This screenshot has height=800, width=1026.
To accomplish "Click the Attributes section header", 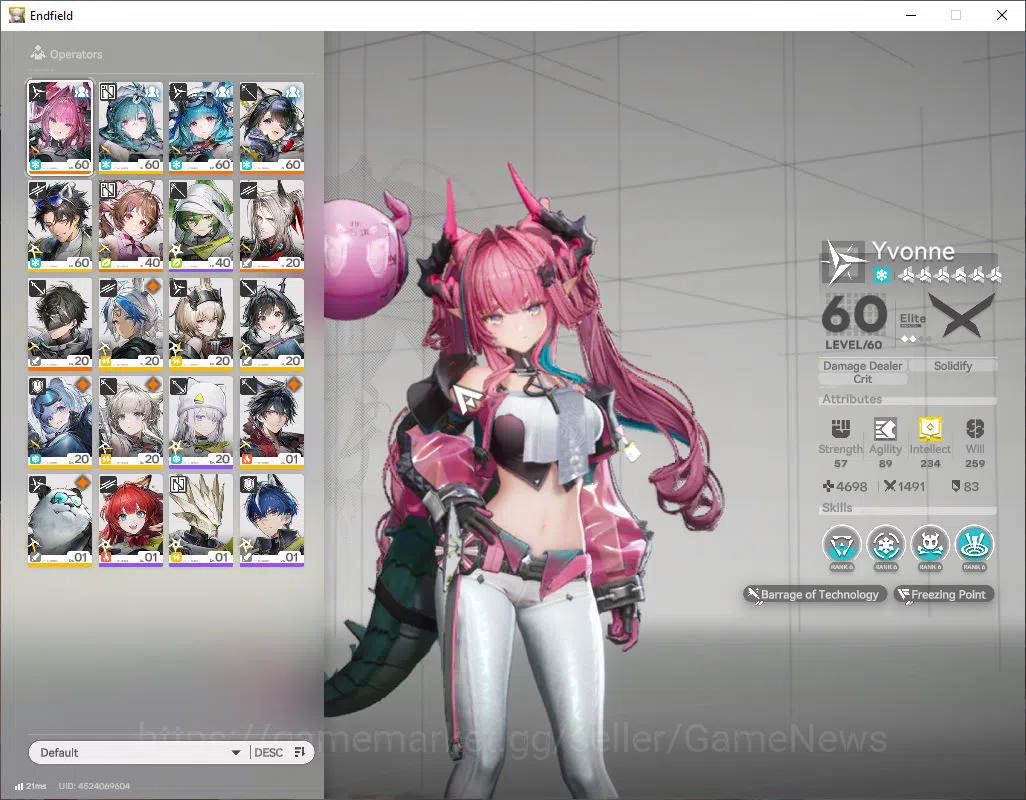I will point(852,399).
